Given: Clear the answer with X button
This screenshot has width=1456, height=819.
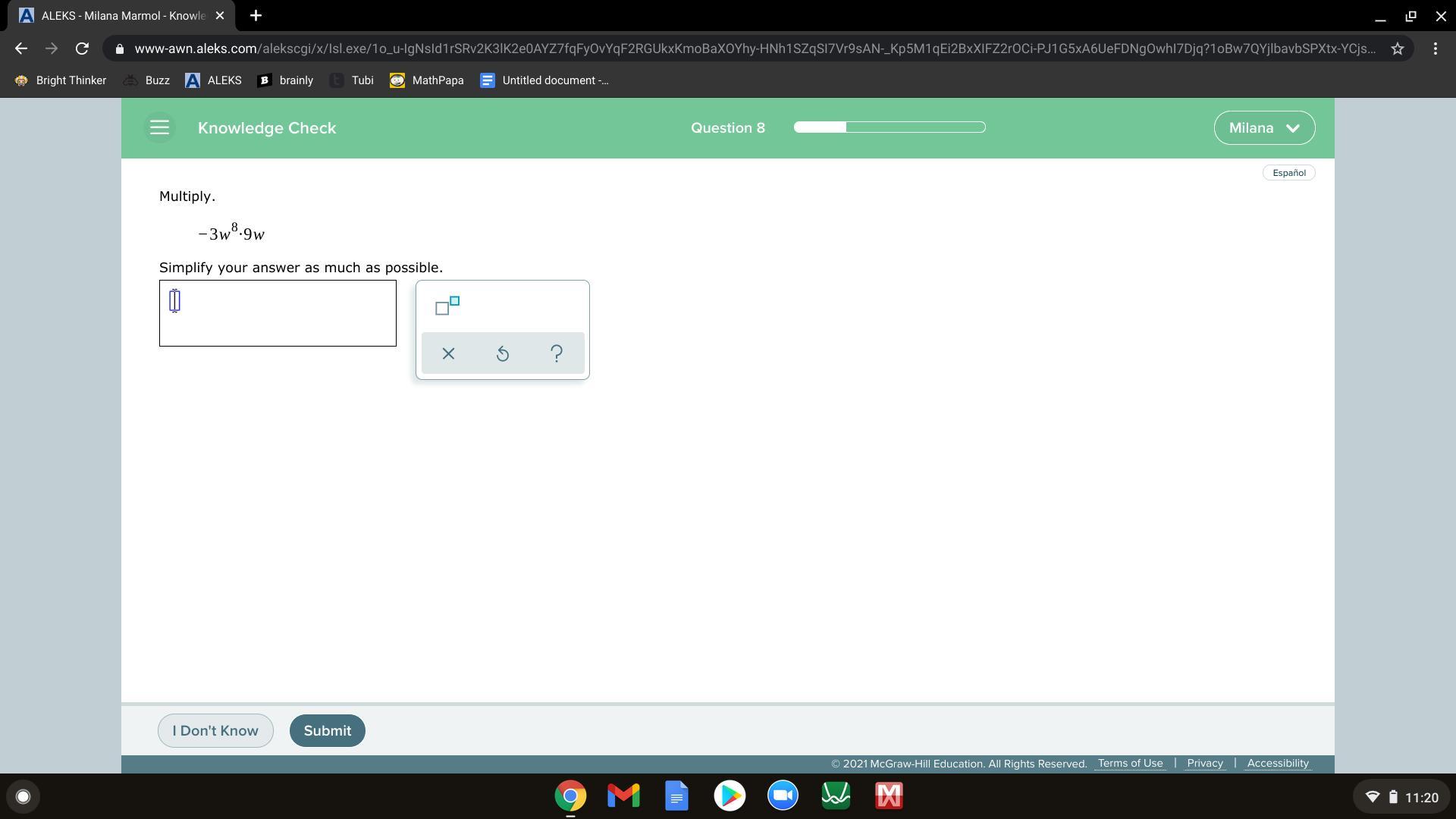Looking at the screenshot, I should click(x=448, y=353).
